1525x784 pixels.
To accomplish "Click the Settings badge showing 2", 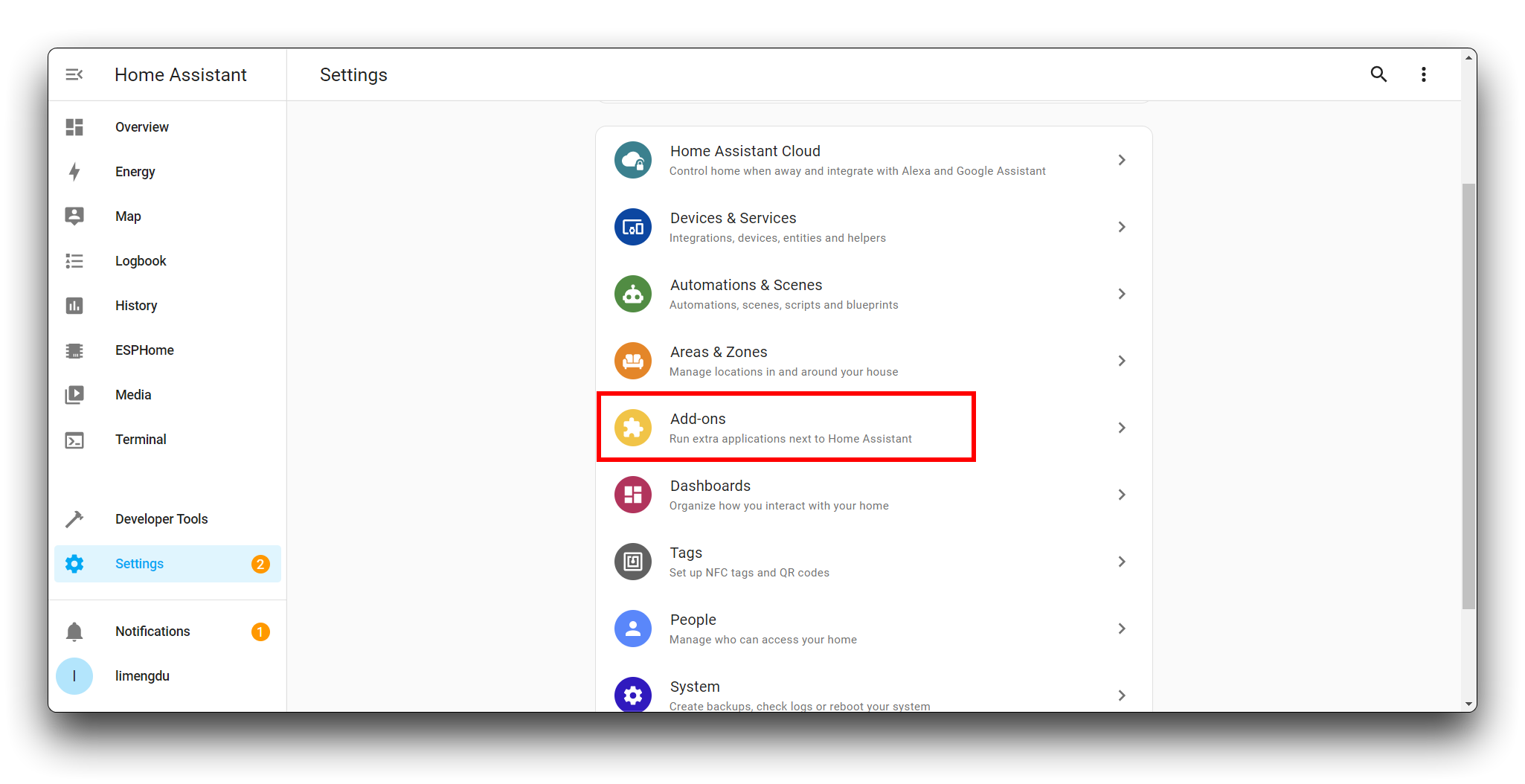I will [x=260, y=564].
